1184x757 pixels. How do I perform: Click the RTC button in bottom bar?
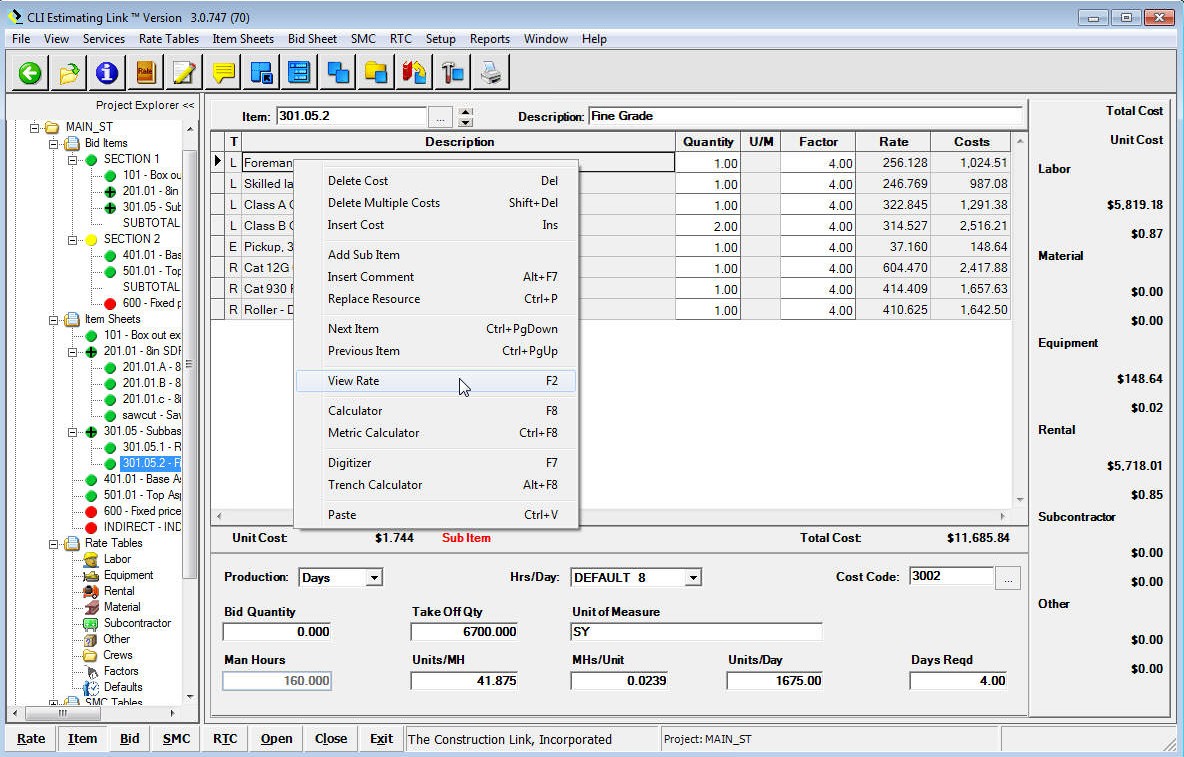click(x=225, y=739)
